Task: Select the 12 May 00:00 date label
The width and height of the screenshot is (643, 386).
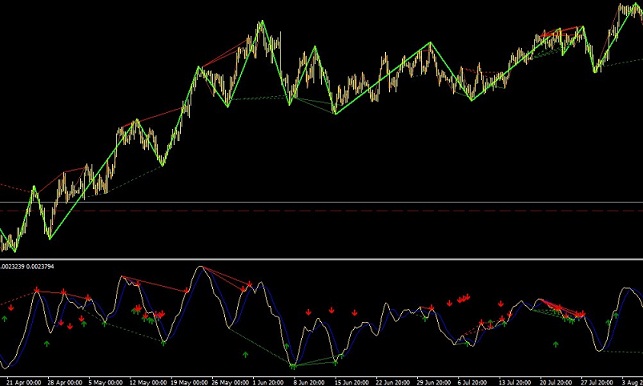Action: pyautogui.click(x=148, y=382)
